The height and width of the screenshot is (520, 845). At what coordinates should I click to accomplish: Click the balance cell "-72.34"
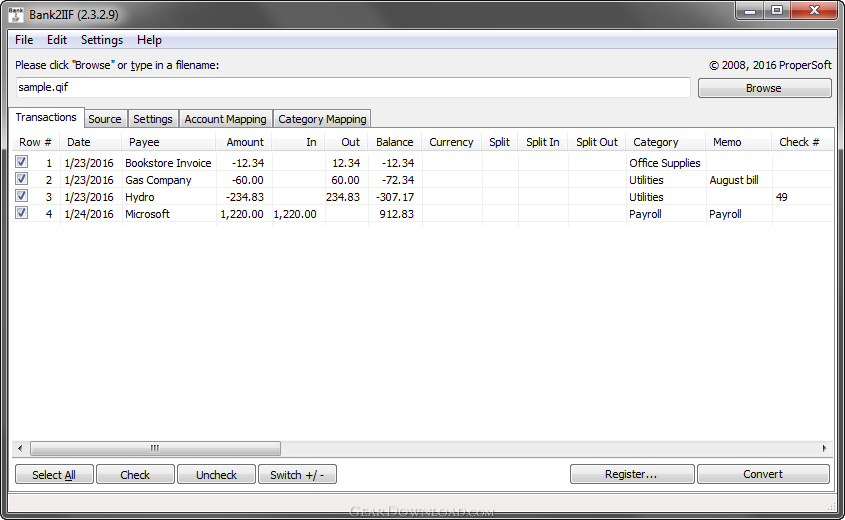tap(398, 180)
